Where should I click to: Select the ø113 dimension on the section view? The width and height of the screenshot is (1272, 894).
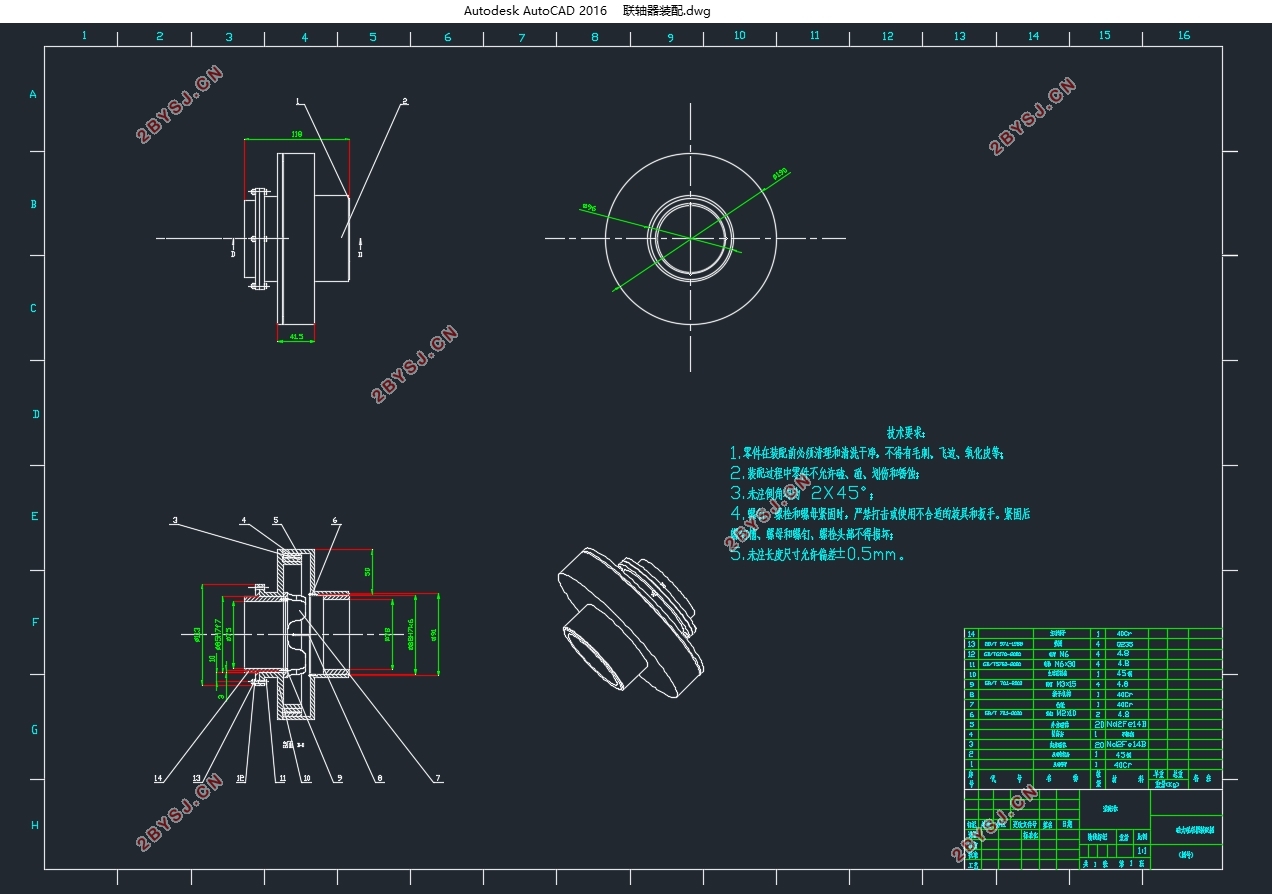[x=198, y=634]
